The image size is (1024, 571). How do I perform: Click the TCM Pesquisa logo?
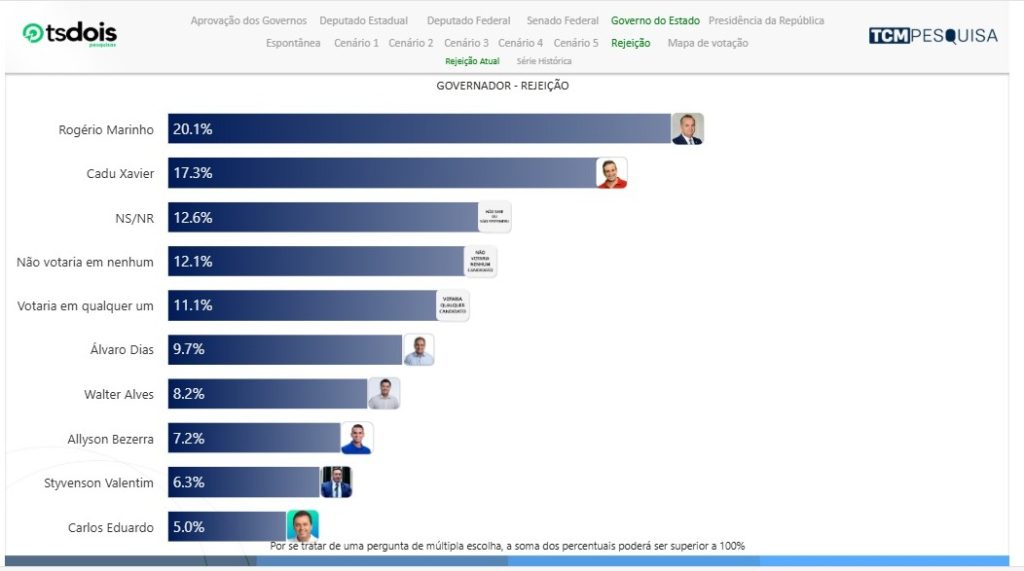[x=932, y=36]
